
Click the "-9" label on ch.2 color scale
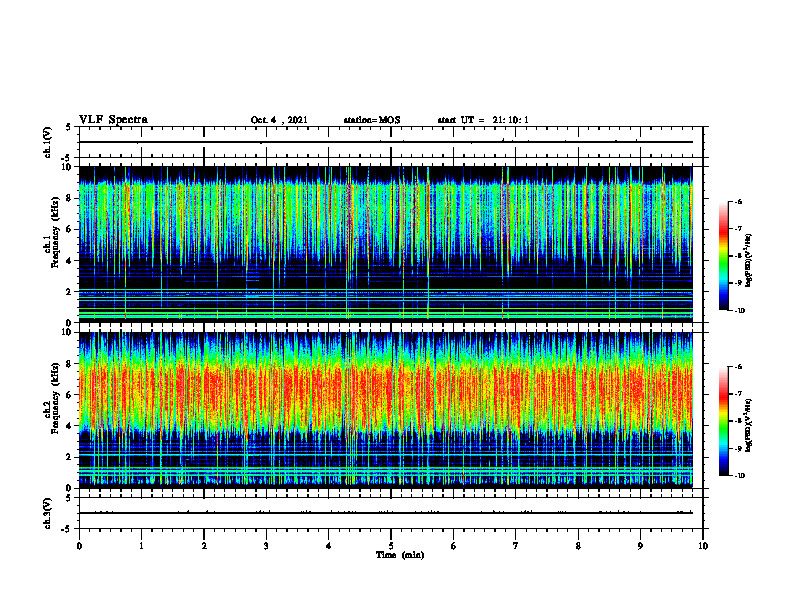click(x=738, y=448)
